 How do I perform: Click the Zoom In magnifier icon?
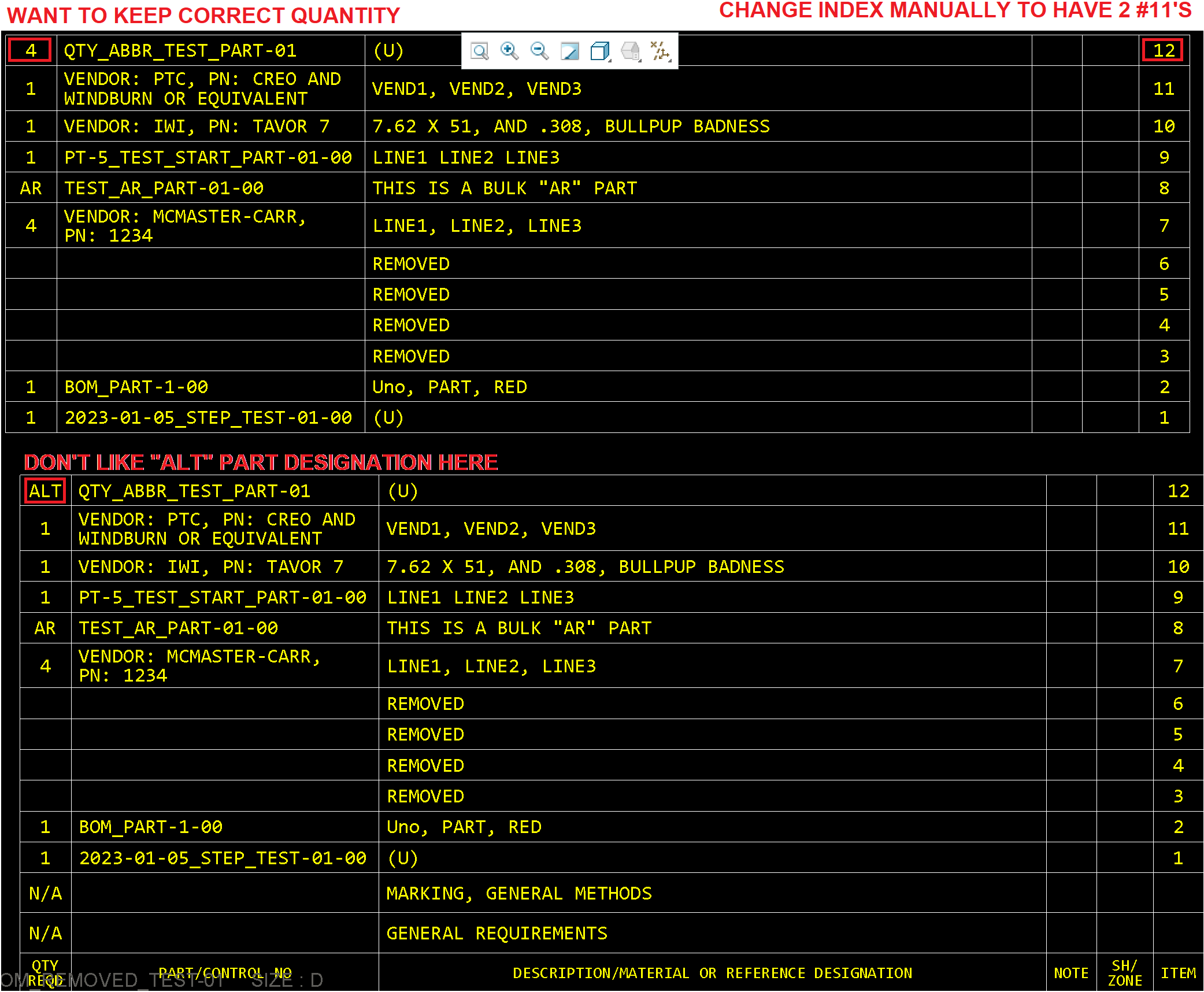[x=509, y=51]
